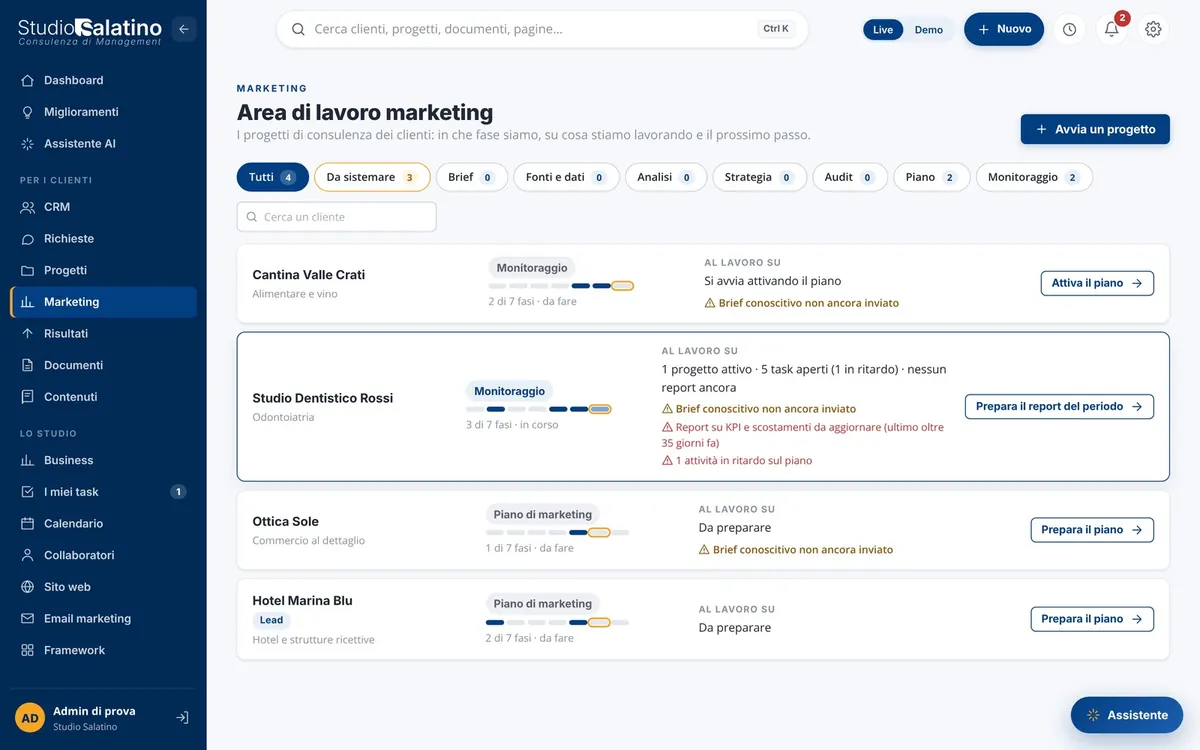
Task: Open Marketing in the sidebar
Action: [104, 302]
